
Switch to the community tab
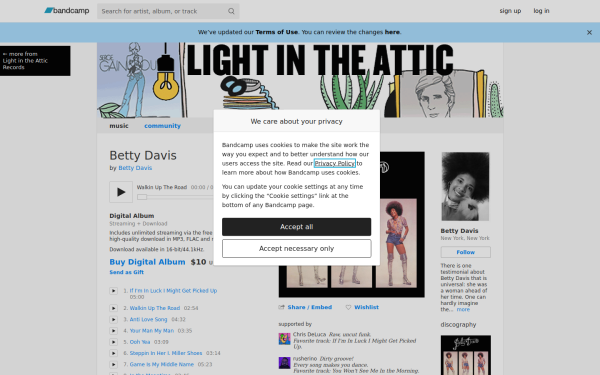[162, 126]
